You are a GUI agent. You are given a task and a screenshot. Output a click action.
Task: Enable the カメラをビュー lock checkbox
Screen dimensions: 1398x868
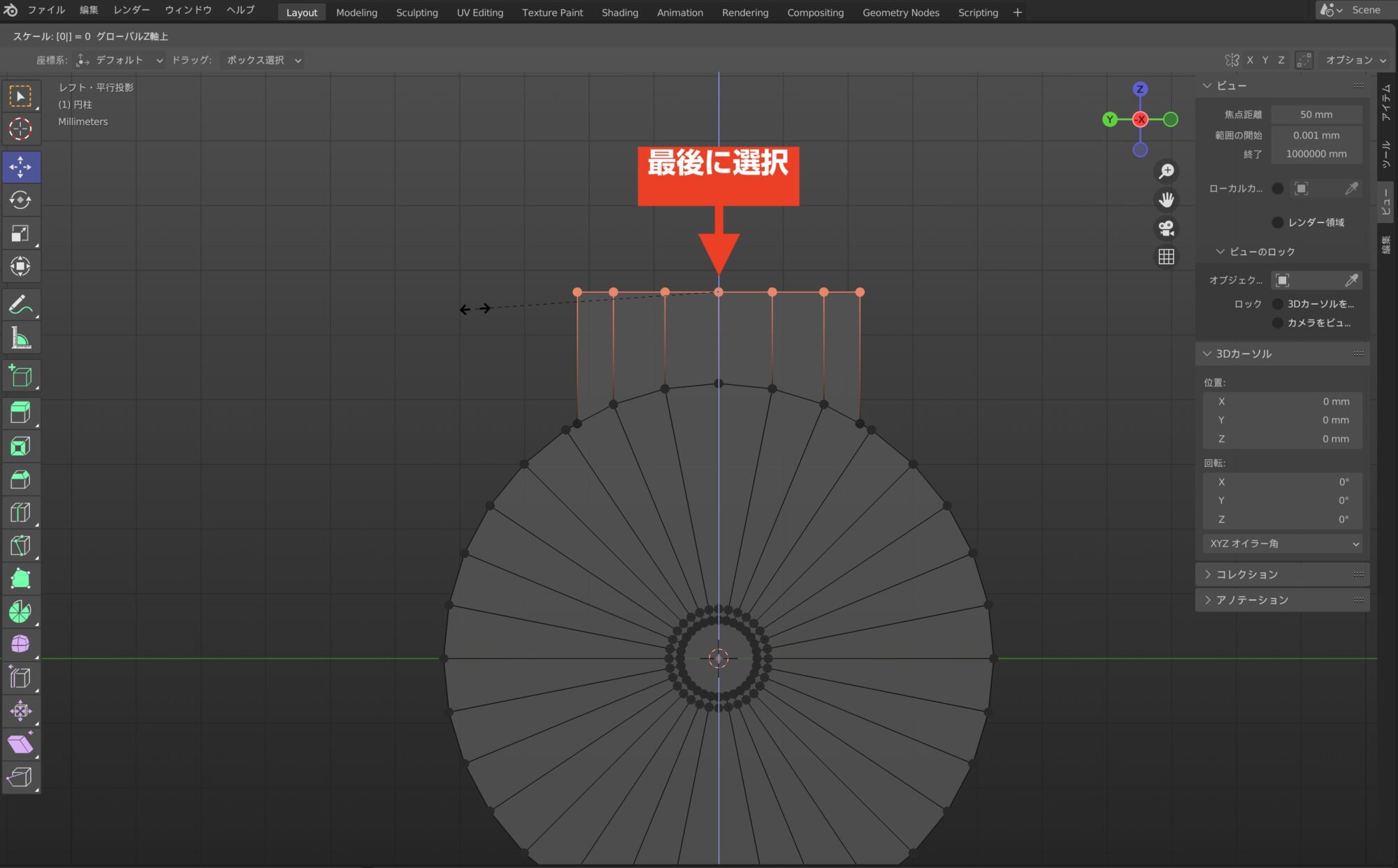1278,323
